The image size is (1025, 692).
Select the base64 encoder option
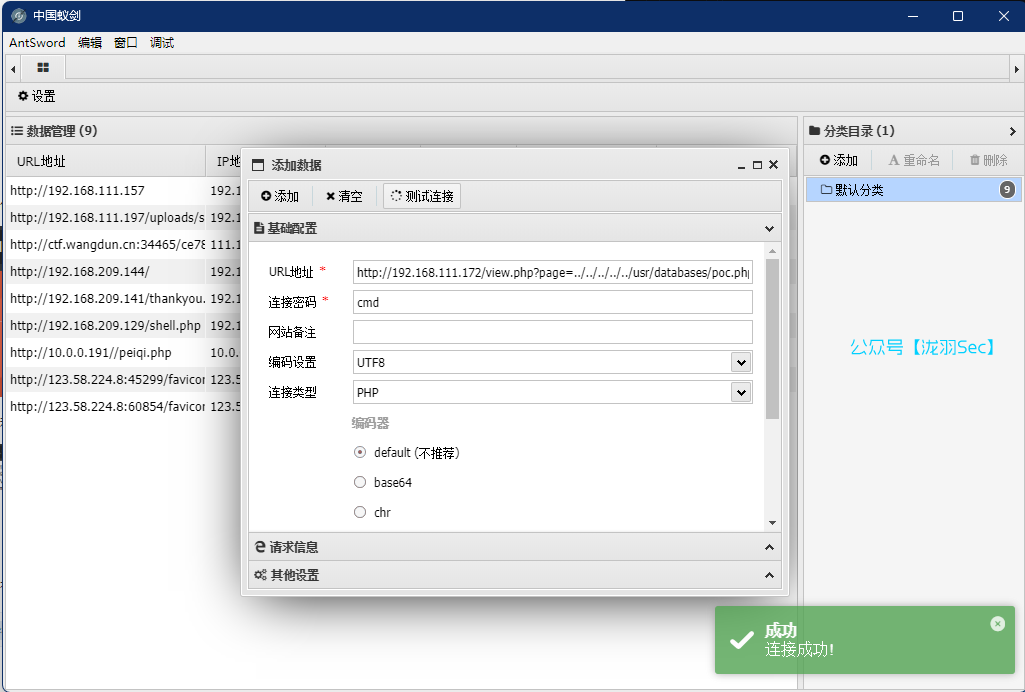click(360, 483)
